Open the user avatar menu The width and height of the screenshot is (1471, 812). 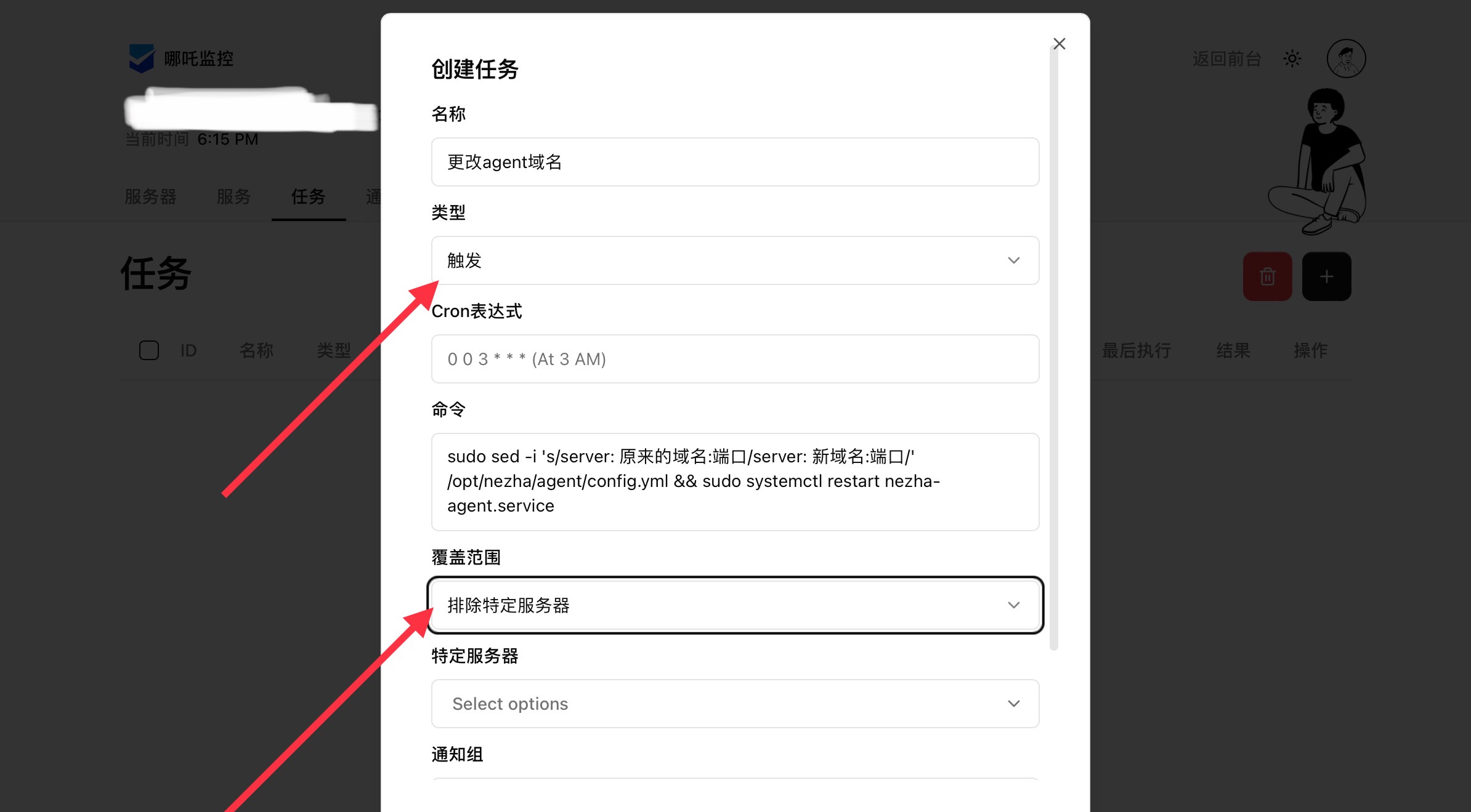pos(1346,58)
